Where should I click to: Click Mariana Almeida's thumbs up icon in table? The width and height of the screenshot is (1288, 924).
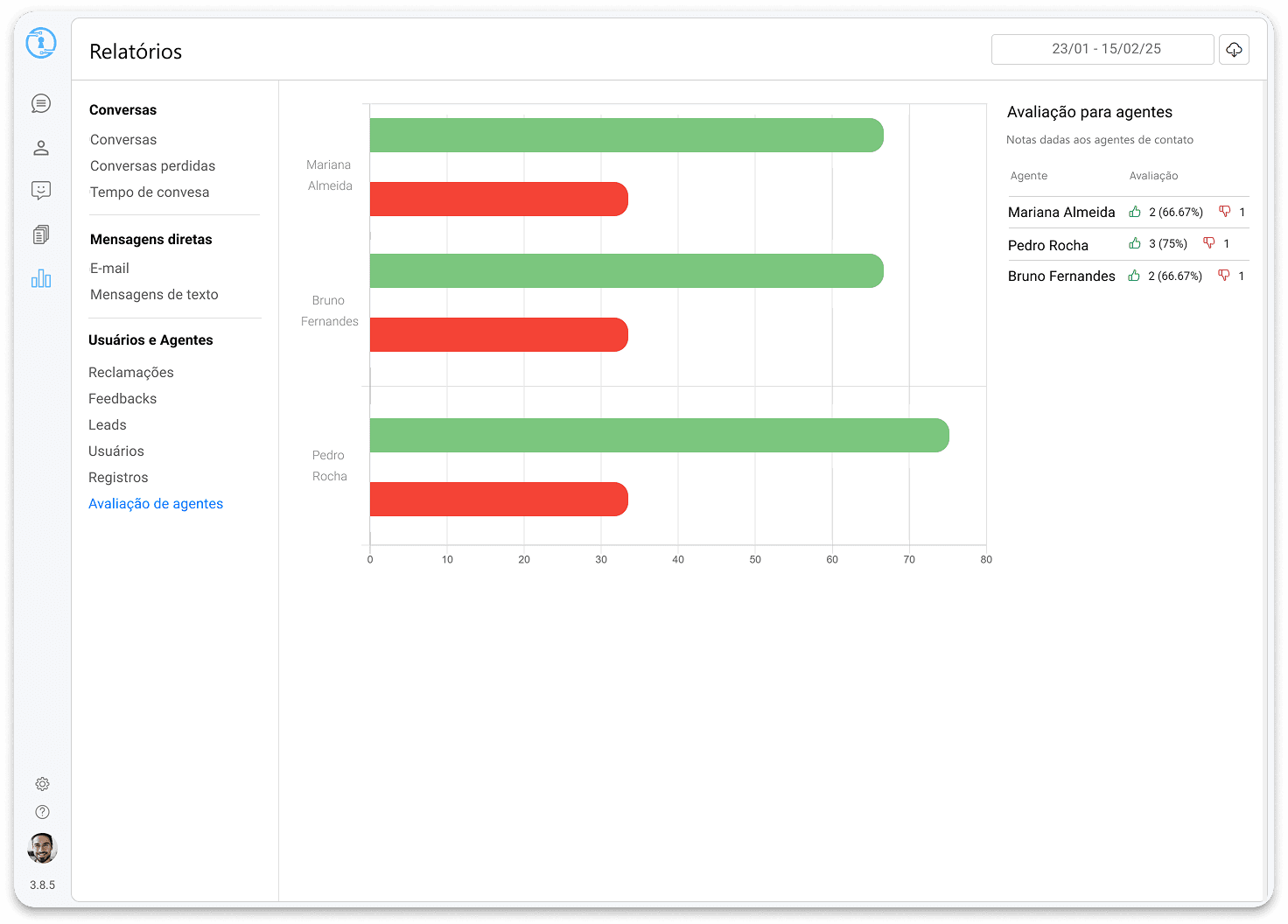coord(1135,212)
